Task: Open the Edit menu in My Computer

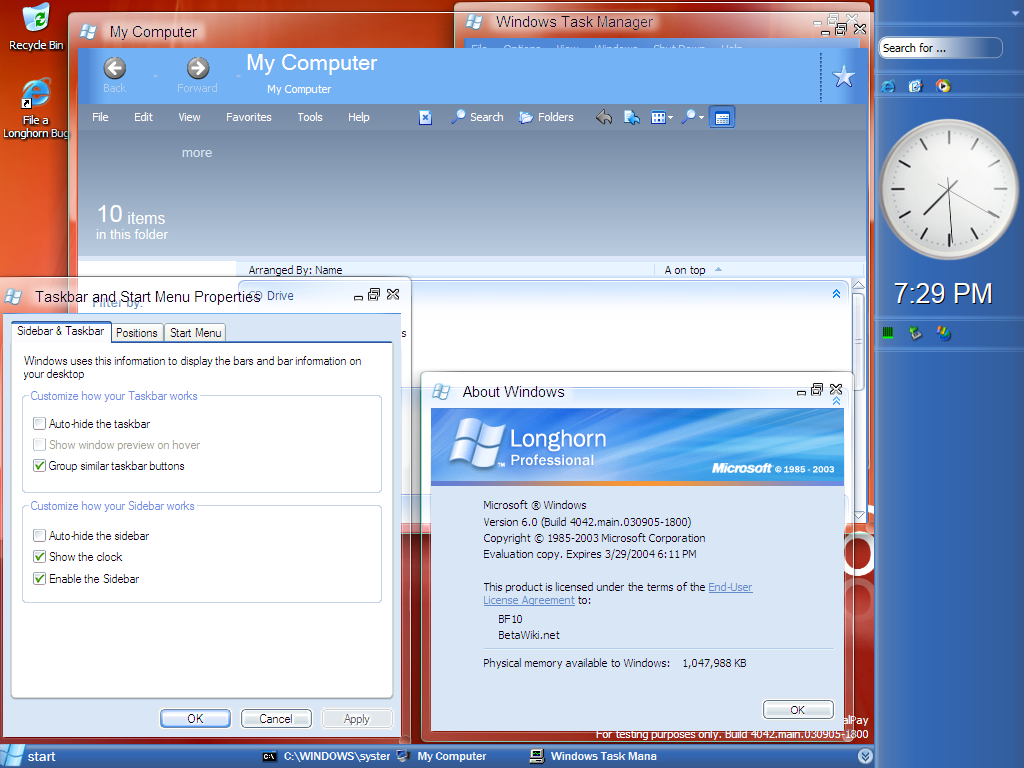Action: (143, 118)
